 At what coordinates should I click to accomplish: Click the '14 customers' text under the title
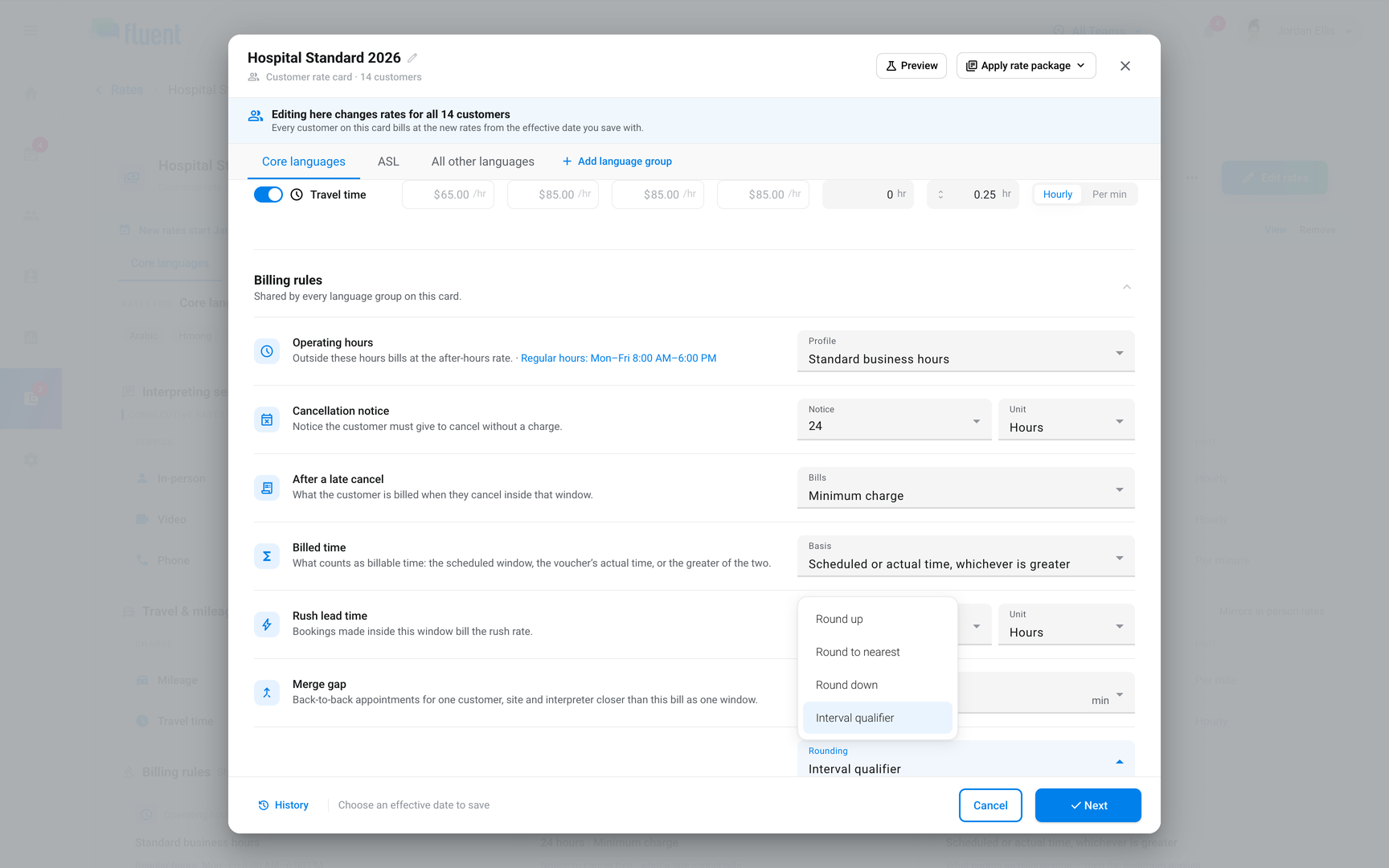tap(391, 77)
